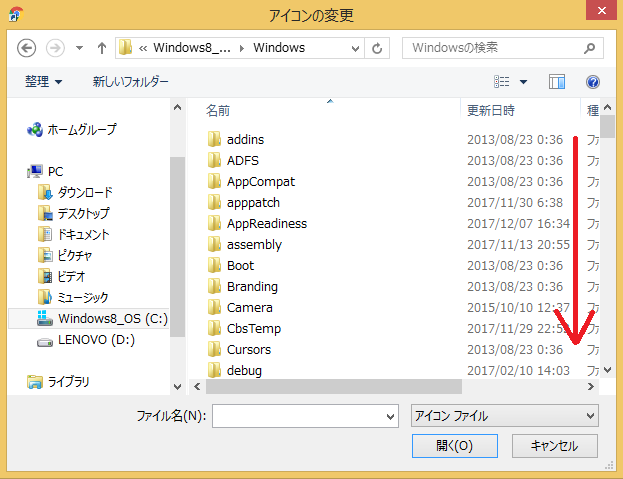Select the Camera folder
The height and width of the screenshot is (479, 623).
point(240,307)
